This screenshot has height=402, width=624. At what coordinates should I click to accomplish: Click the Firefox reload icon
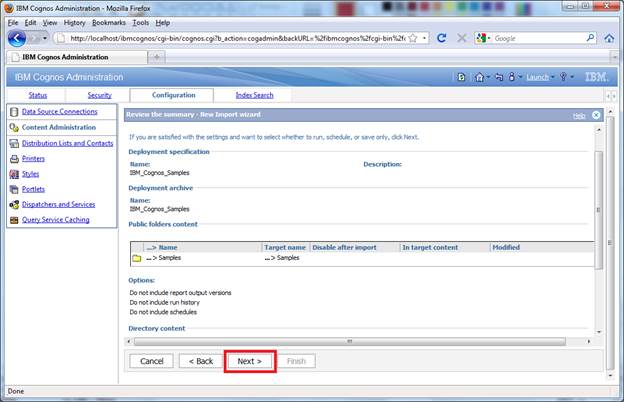coord(441,38)
